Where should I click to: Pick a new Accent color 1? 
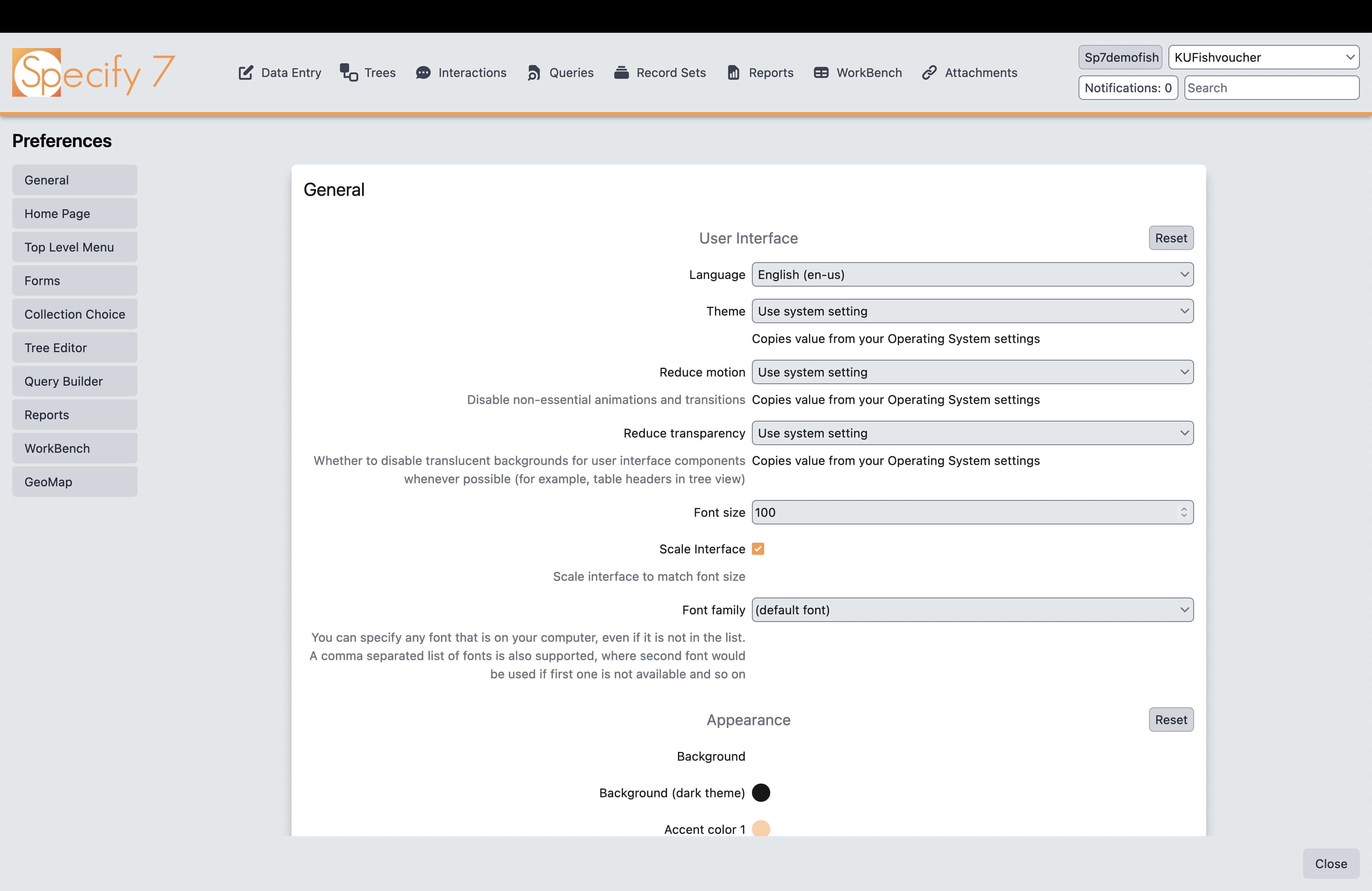761,829
